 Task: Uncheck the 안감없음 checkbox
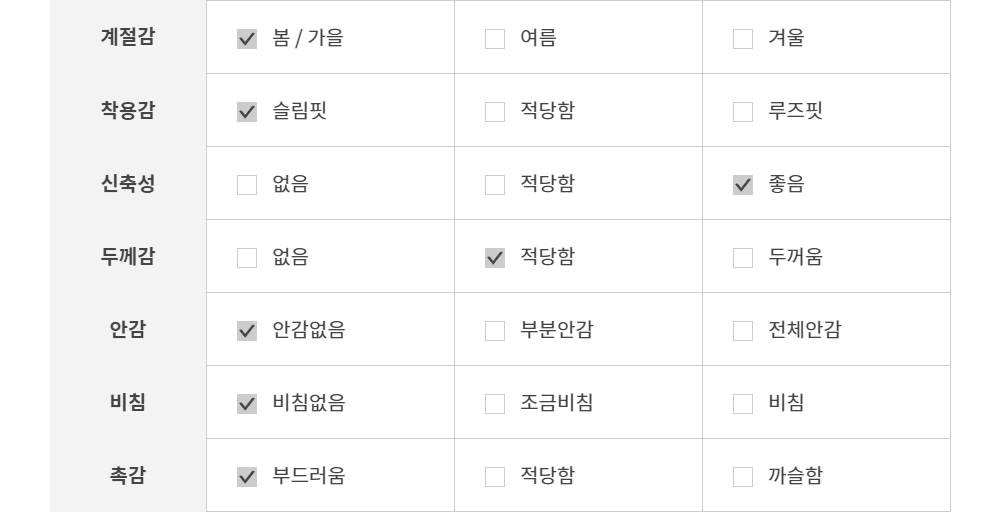point(247,331)
